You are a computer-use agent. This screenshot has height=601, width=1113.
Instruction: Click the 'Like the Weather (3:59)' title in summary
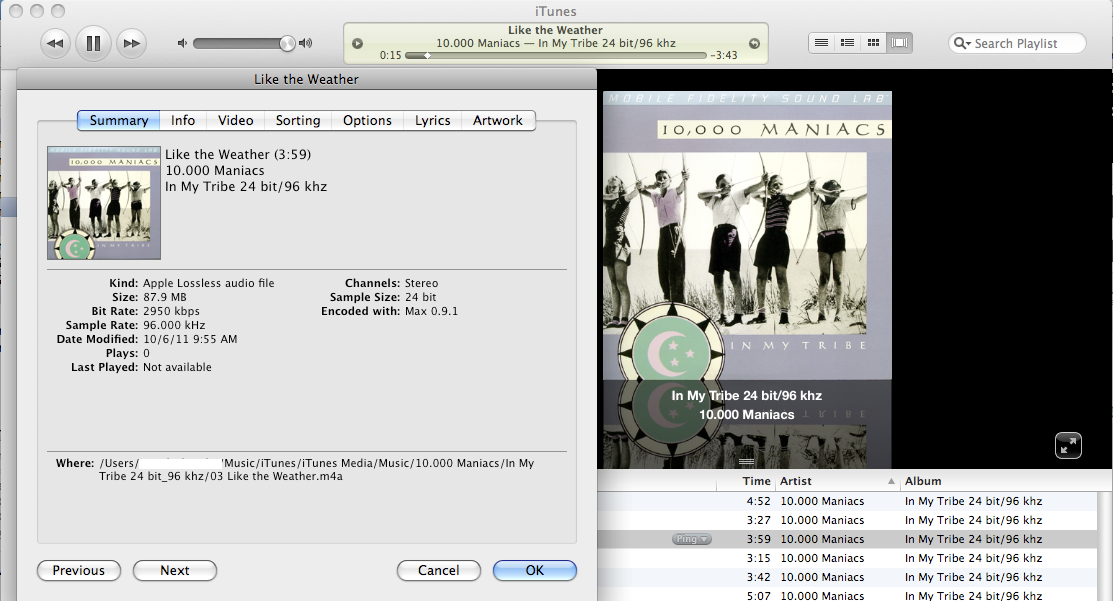(x=238, y=155)
